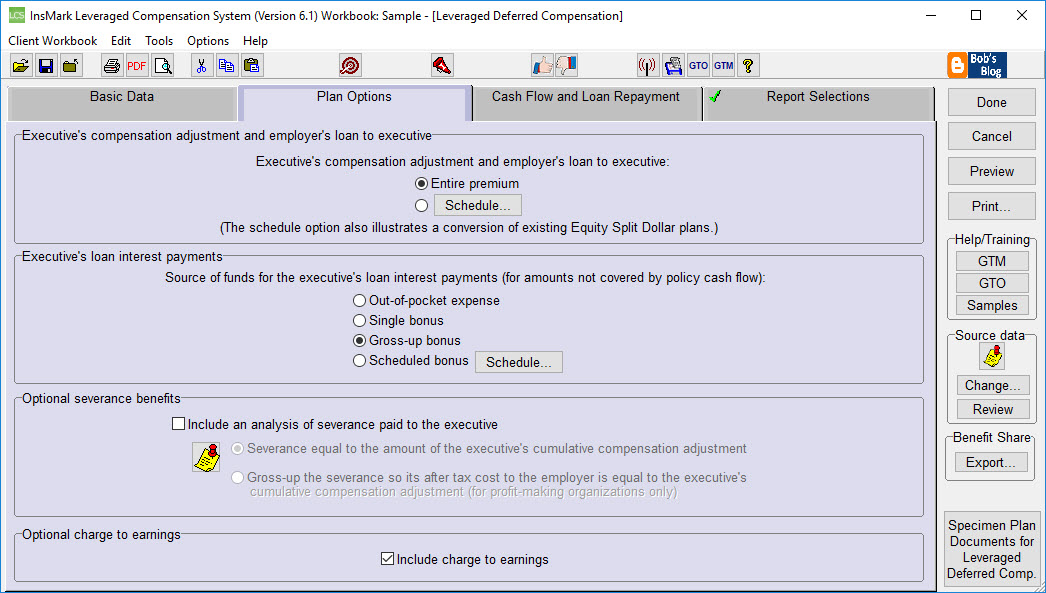Image resolution: width=1046 pixels, height=593 pixels.
Task: Click the red bullseye toolbar icon
Action: [x=350, y=64]
